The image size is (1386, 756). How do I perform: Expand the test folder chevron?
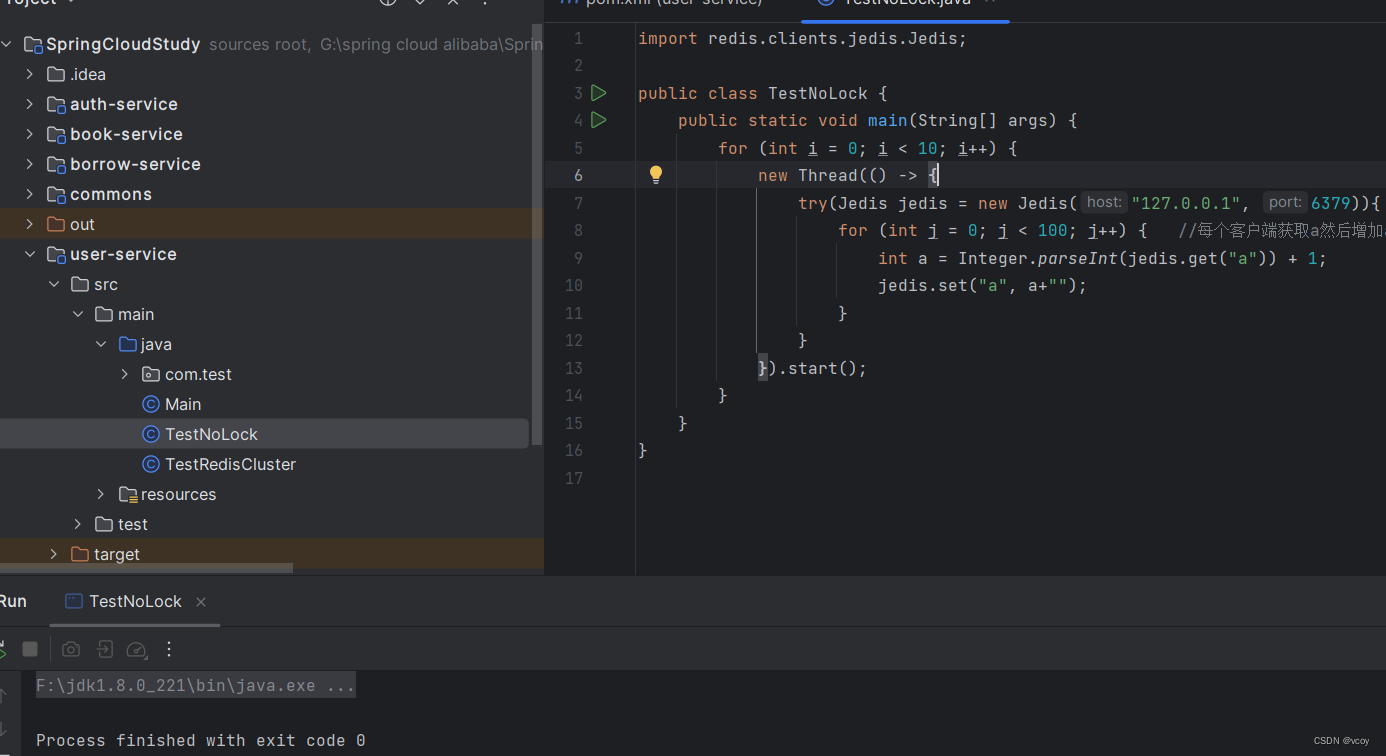click(78, 524)
